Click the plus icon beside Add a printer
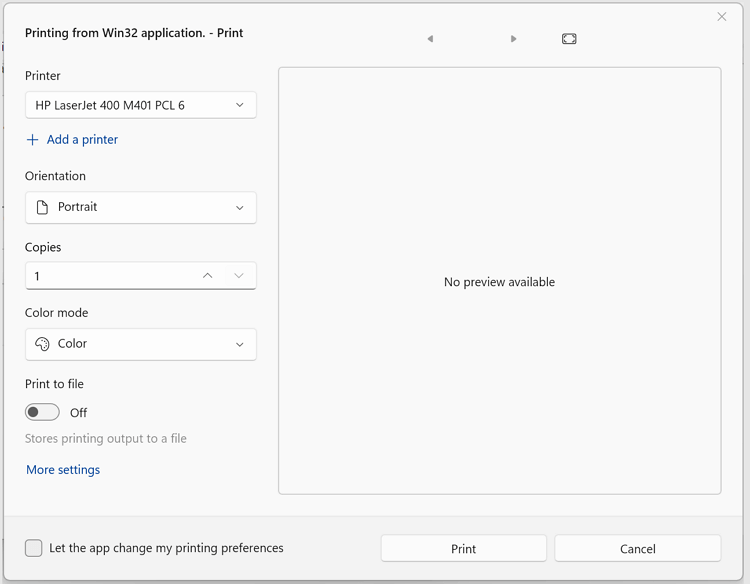Image resolution: width=750 pixels, height=584 pixels. pyautogui.click(x=32, y=140)
